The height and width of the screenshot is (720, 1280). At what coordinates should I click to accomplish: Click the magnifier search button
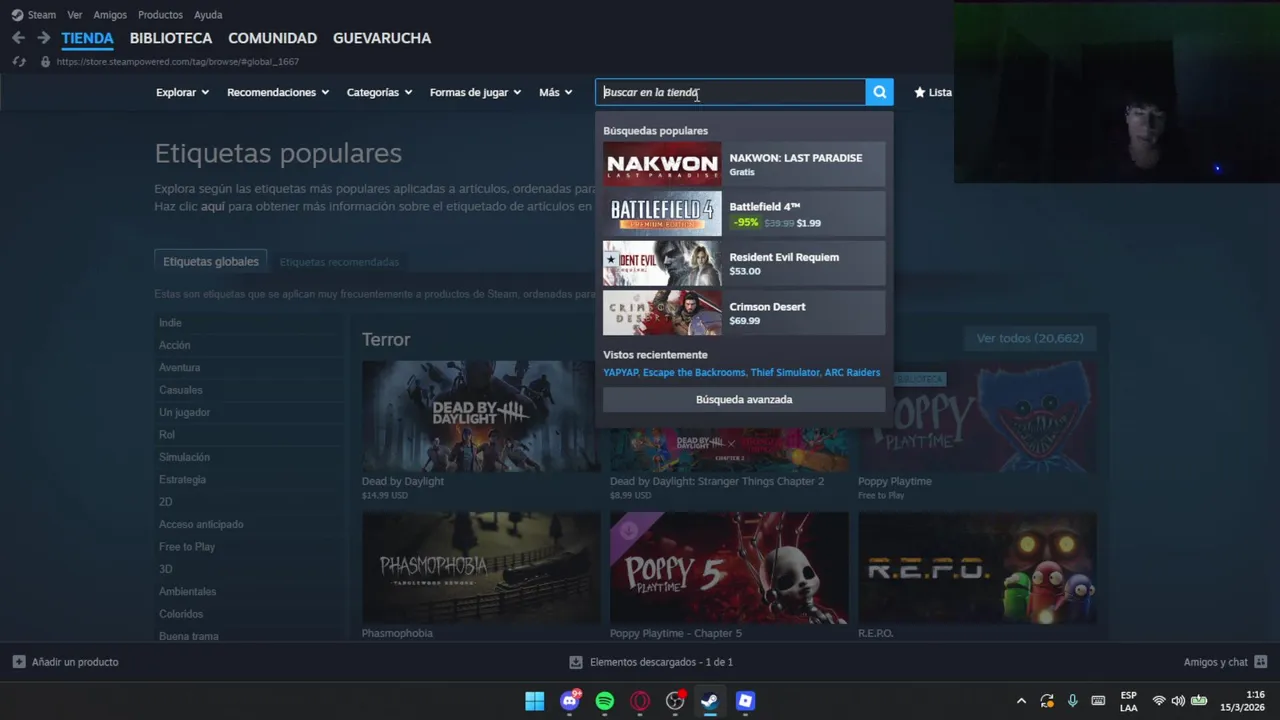tap(879, 92)
